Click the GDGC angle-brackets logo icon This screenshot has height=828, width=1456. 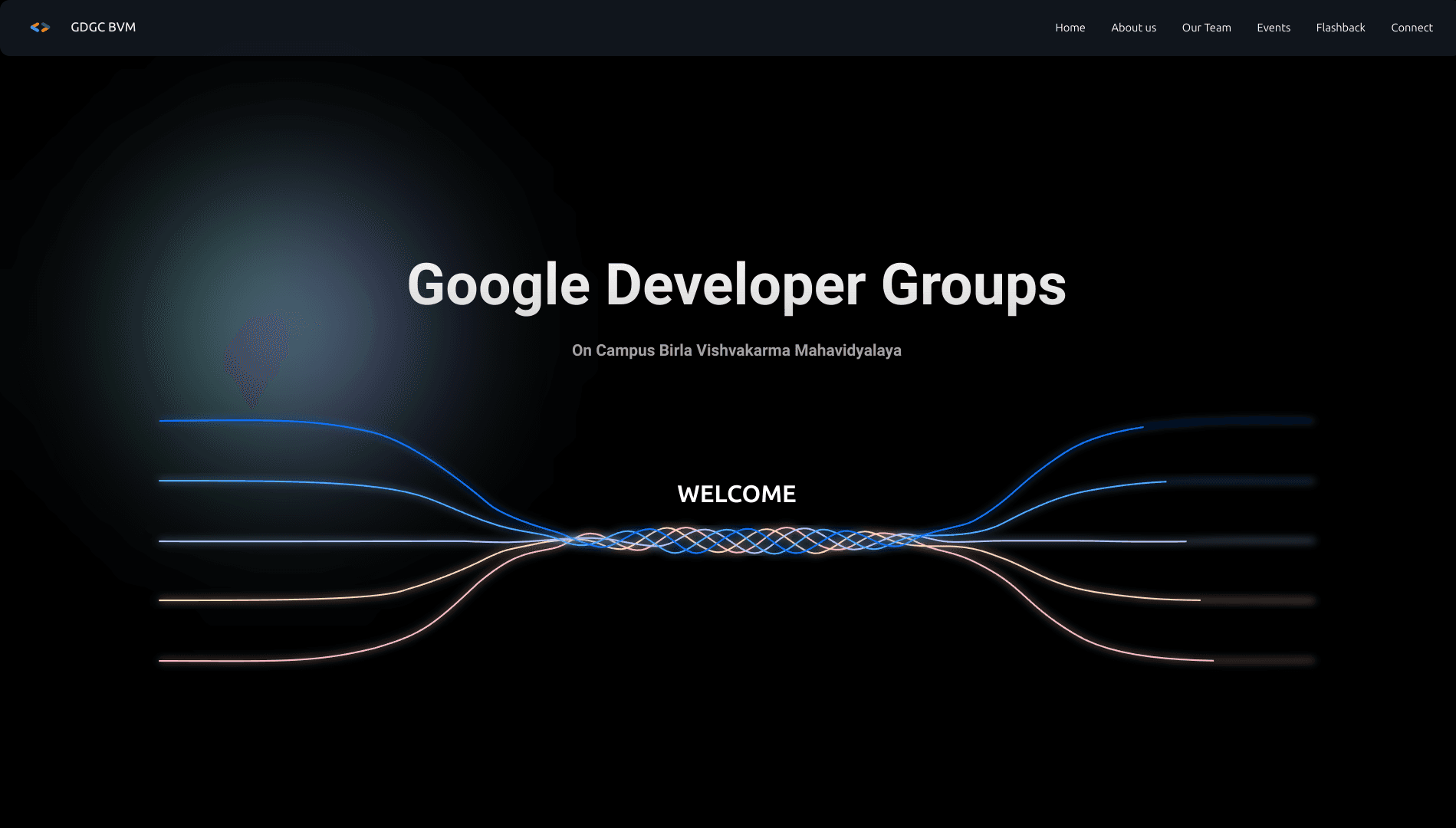click(x=40, y=28)
